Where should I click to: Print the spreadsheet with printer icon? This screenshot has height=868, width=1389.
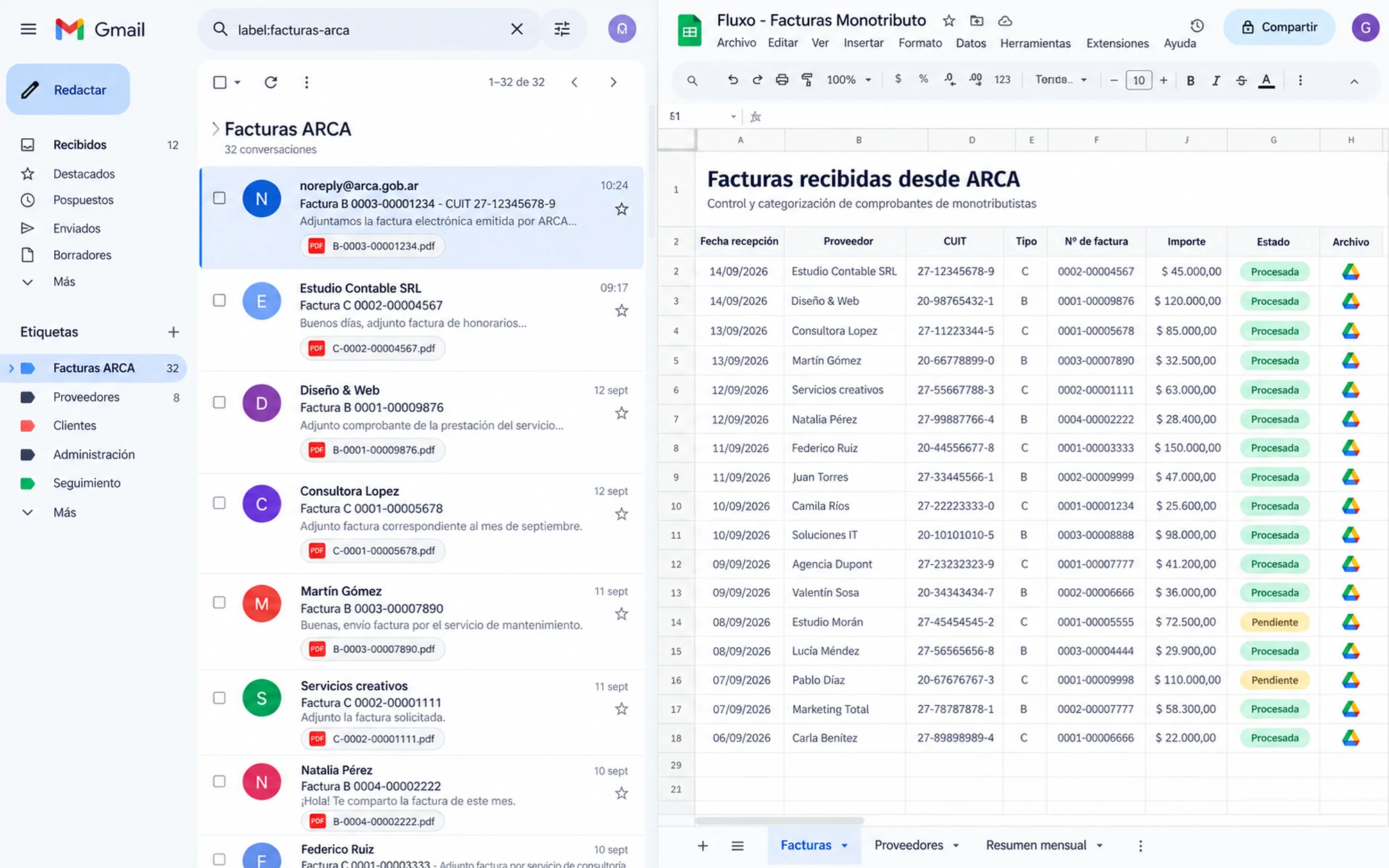(782, 80)
